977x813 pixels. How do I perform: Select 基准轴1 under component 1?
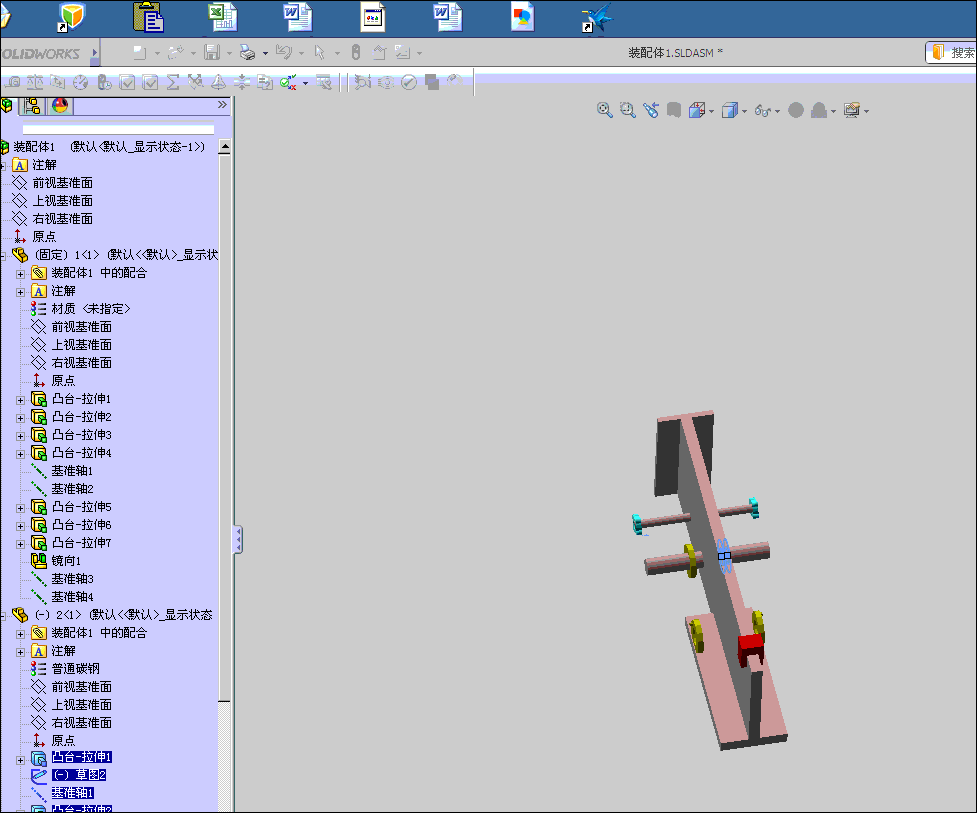pos(72,471)
